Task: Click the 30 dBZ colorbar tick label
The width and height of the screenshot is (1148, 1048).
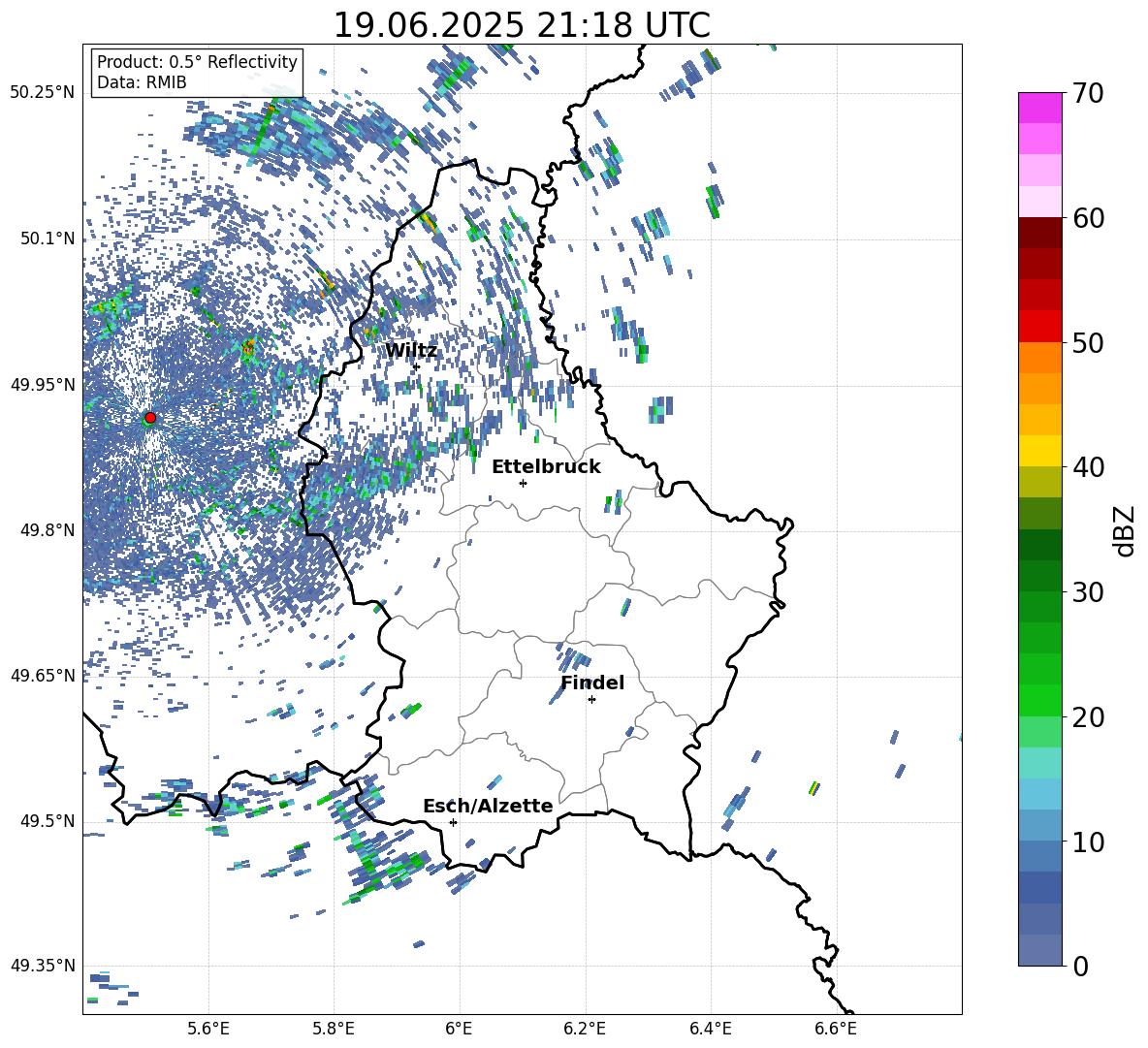Action: click(1087, 592)
